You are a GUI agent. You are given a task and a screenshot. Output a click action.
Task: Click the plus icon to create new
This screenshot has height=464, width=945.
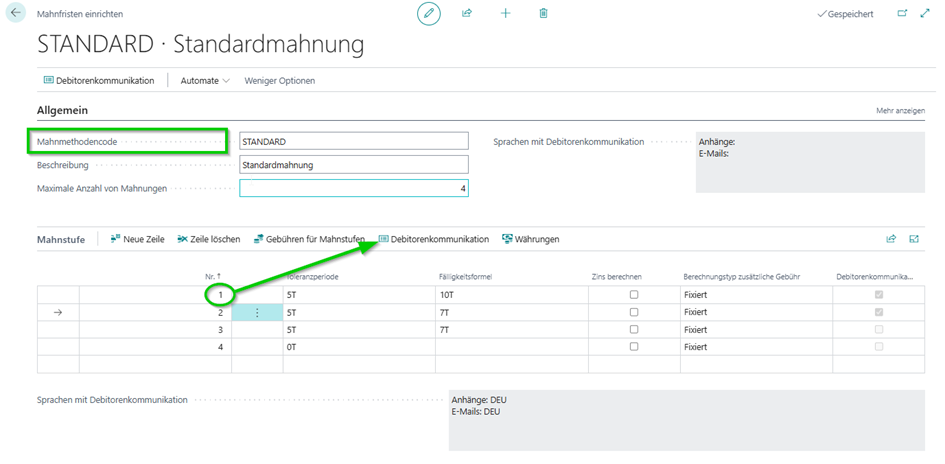pyautogui.click(x=505, y=14)
